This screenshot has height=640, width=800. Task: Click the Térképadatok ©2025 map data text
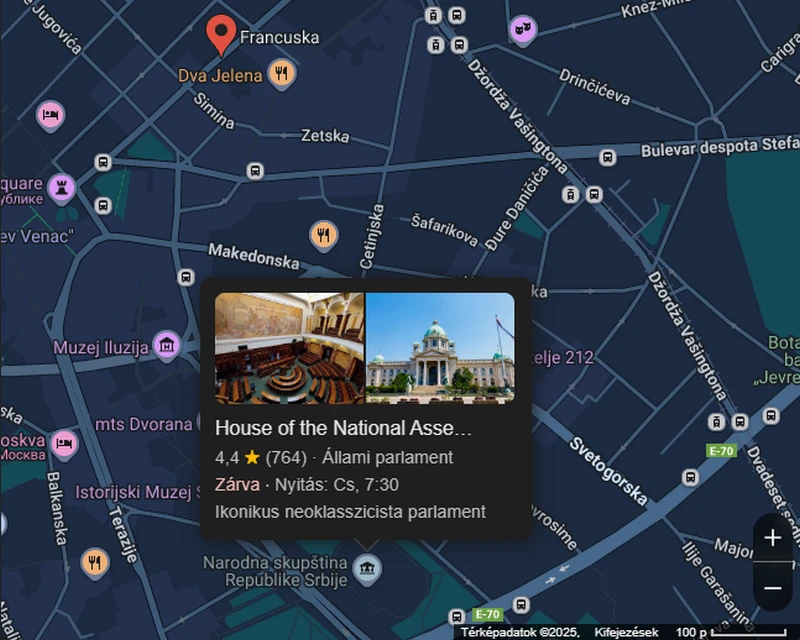520,633
